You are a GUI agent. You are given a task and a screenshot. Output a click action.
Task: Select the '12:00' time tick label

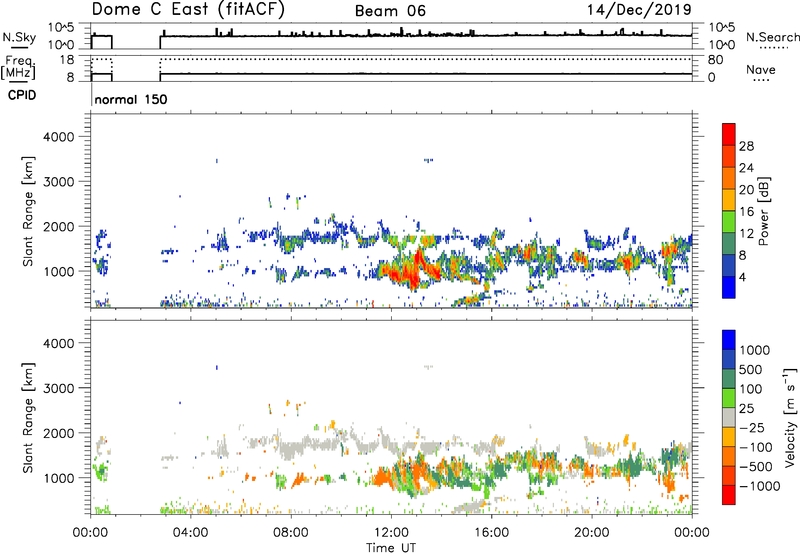(391, 533)
